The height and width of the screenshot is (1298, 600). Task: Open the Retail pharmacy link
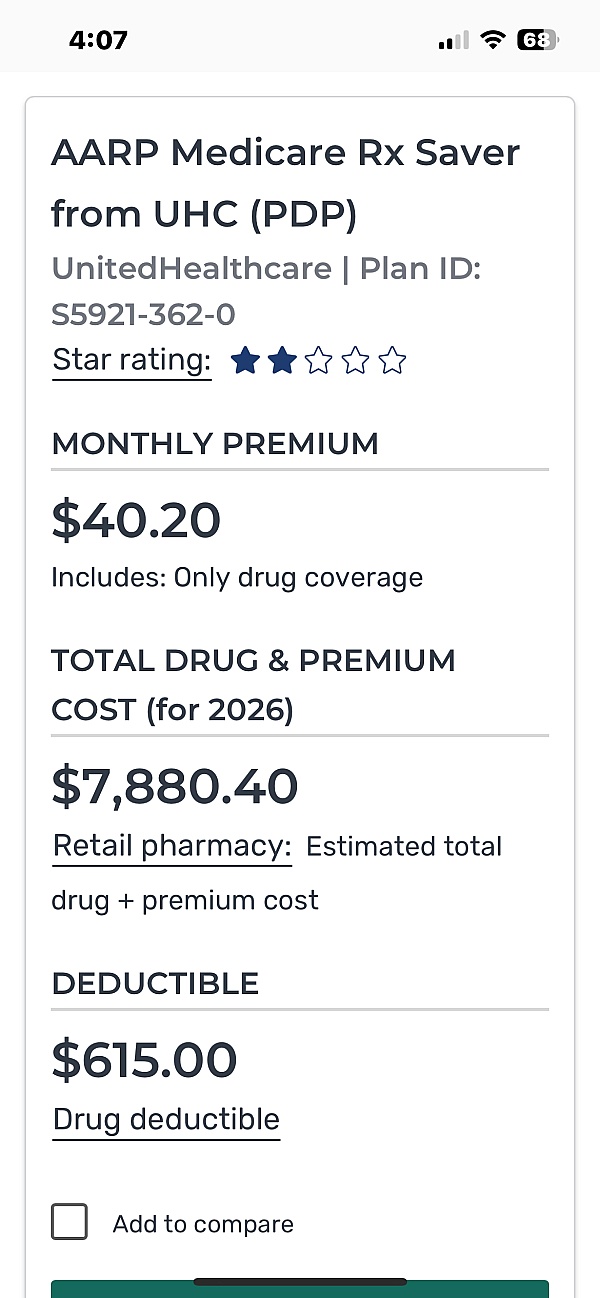click(171, 846)
